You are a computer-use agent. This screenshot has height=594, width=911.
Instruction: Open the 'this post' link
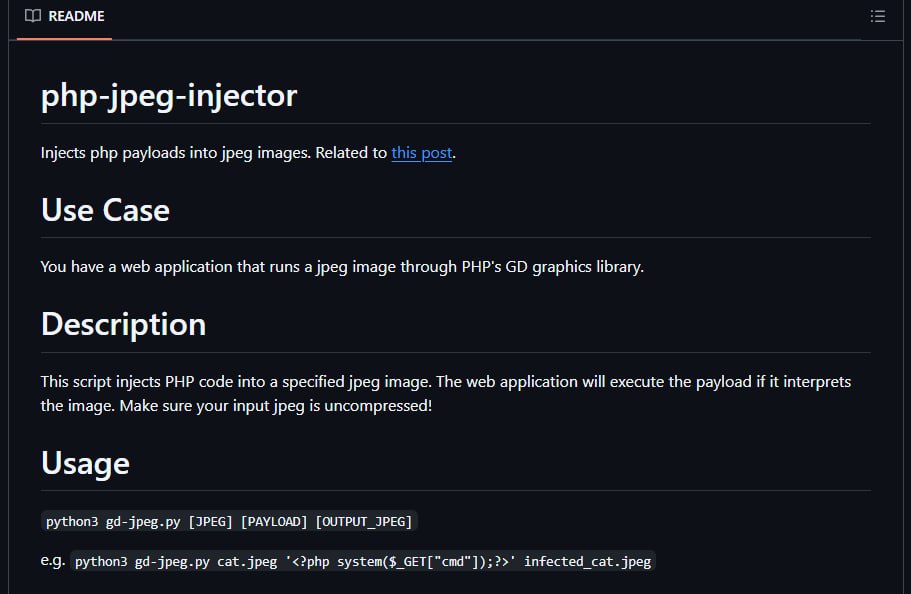(421, 153)
